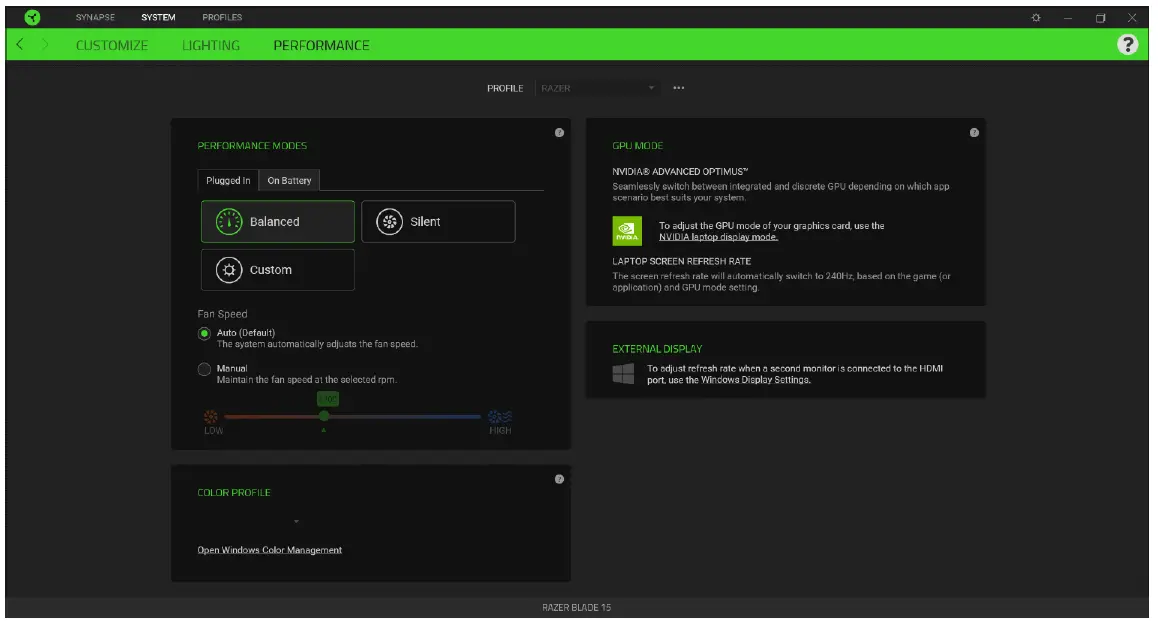Screen dimensions: 1158x621
Task: Open the LIGHTING tab
Action: pos(212,45)
